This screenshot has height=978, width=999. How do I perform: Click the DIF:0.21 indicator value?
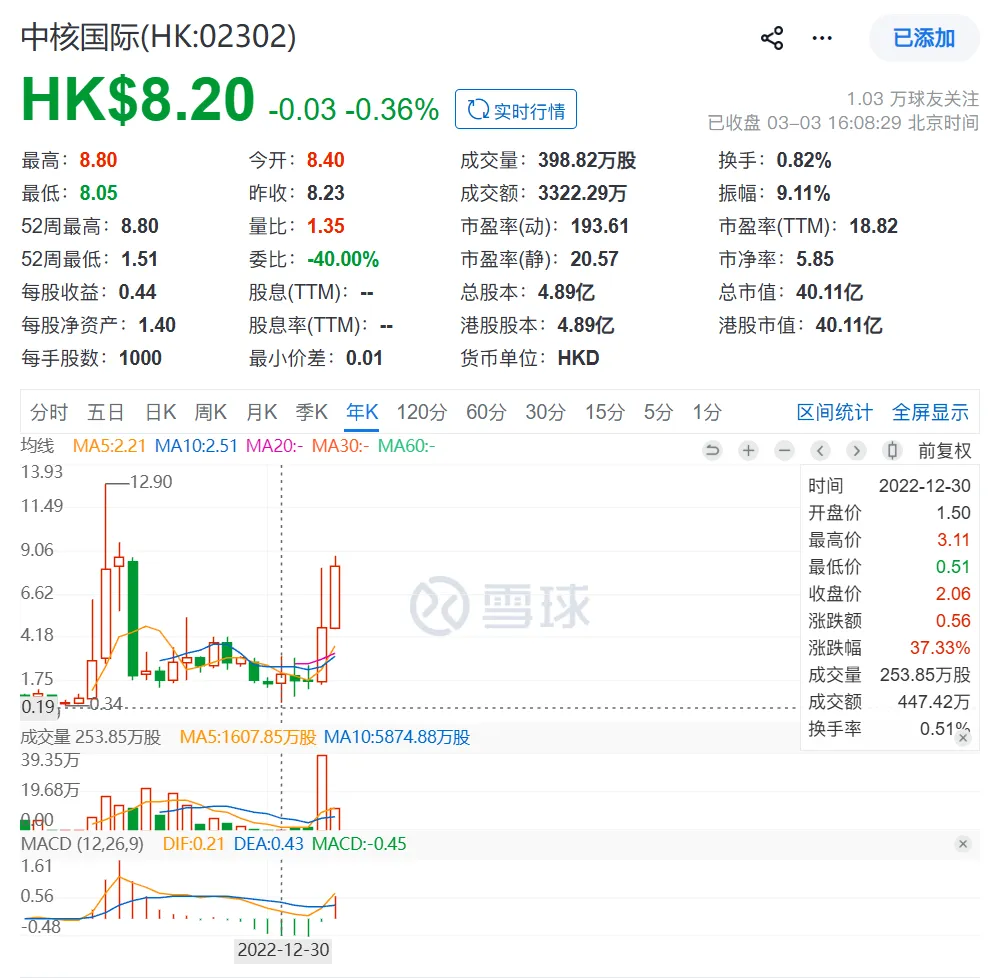coord(194,844)
